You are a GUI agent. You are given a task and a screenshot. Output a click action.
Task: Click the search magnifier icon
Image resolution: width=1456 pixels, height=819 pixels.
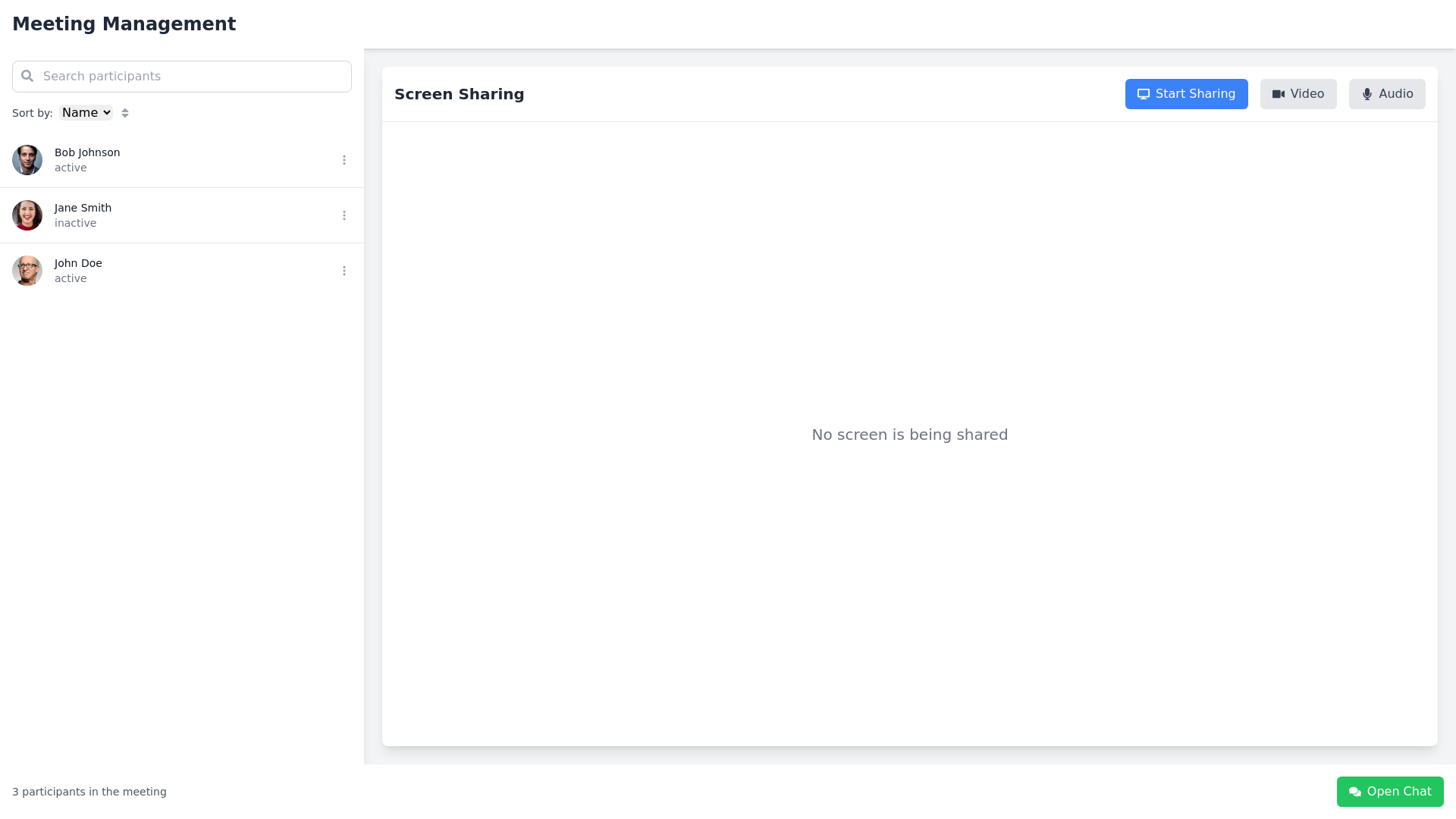point(27,76)
